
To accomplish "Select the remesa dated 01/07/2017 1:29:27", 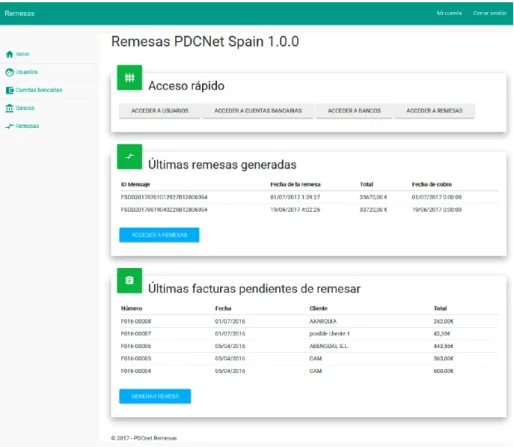I will [309, 197].
